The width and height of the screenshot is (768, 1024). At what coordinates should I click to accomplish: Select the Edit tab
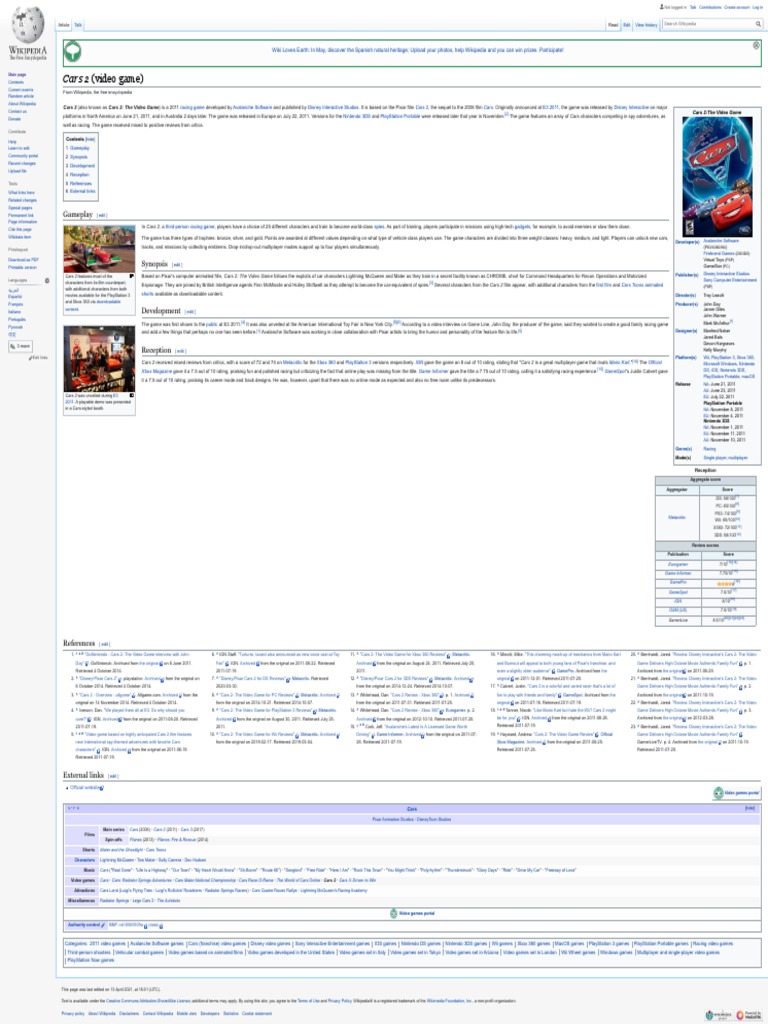coord(626,25)
